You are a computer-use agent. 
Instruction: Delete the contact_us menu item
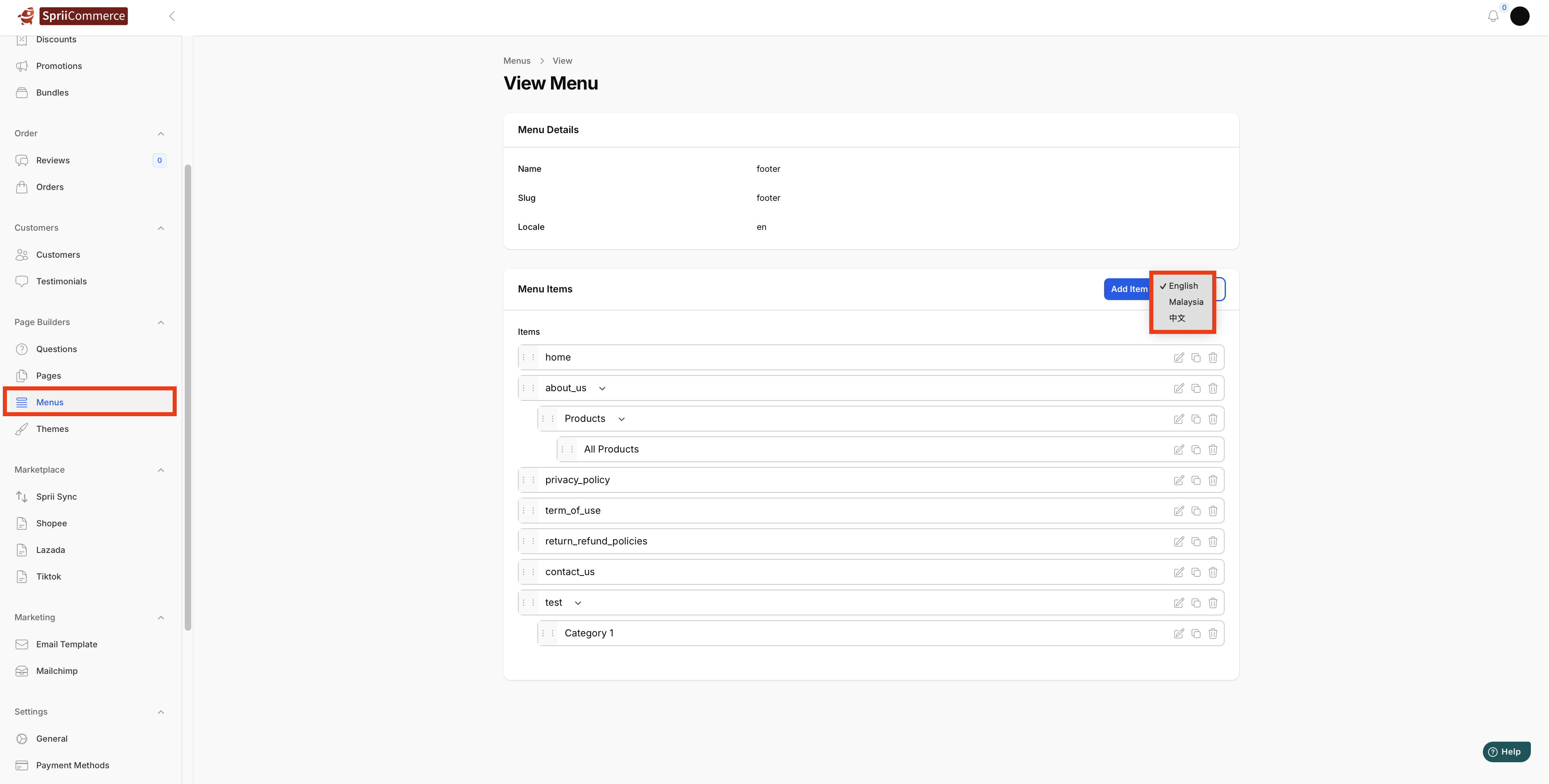coord(1212,572)
